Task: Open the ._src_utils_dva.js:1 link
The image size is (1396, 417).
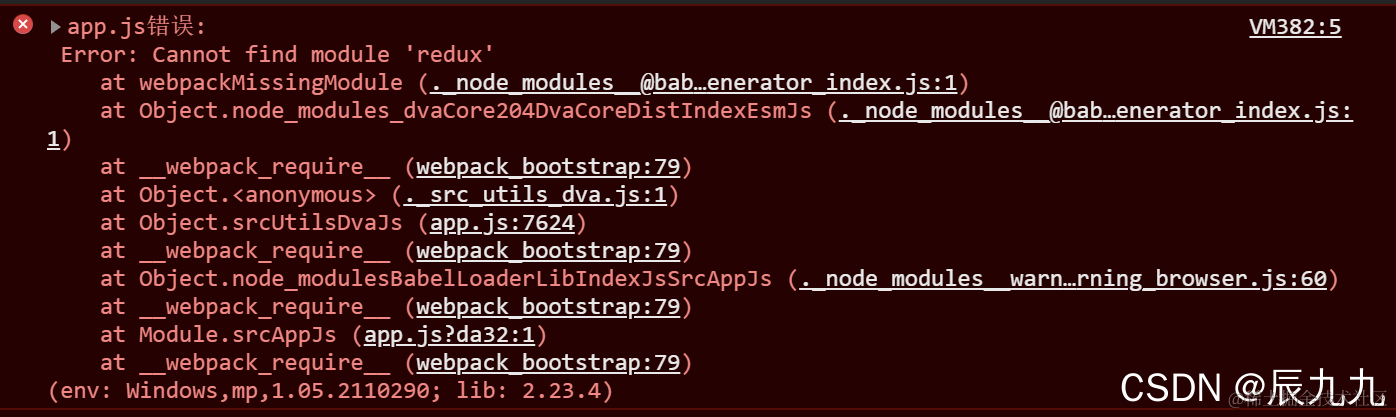Action: pyautogui.click(x=535, y=195)
